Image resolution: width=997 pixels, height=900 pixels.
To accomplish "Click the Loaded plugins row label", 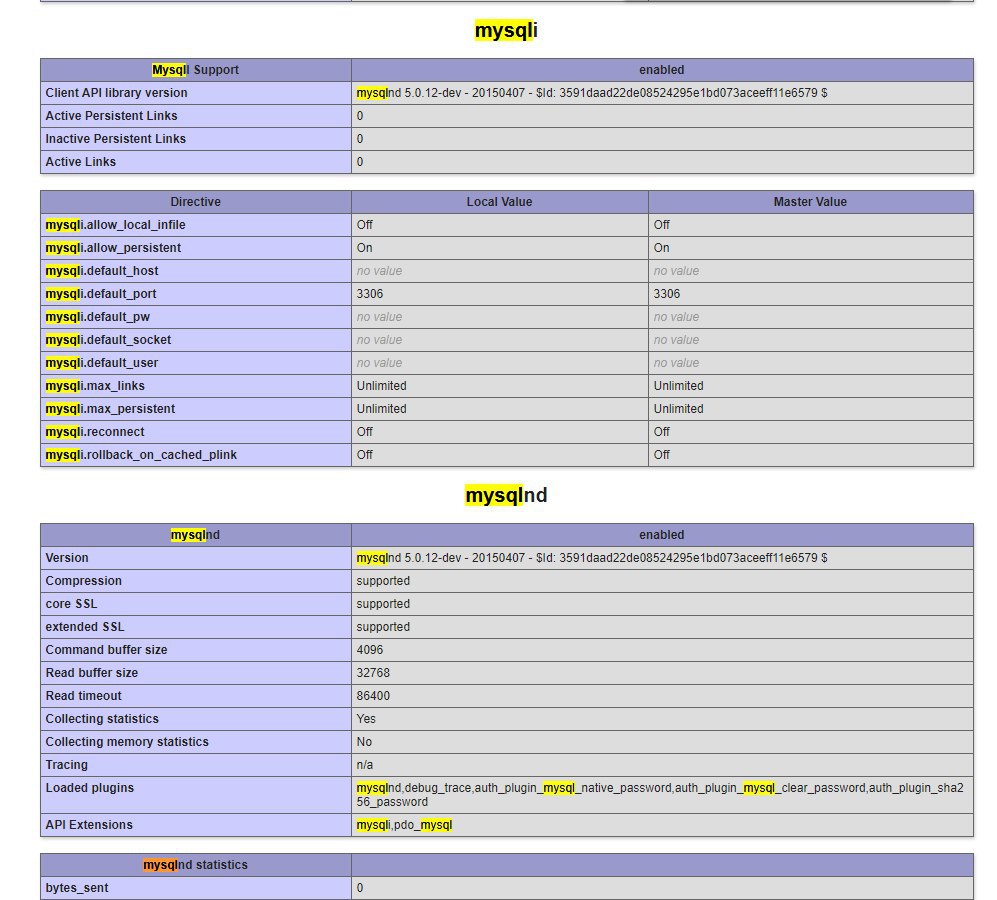I will pyautogui.click(x=90, y=787).
